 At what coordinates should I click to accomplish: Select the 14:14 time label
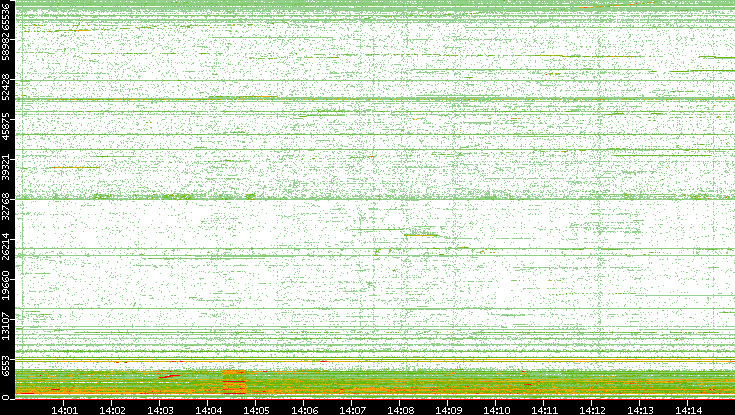pyautogui.click(x=688, y=410)
